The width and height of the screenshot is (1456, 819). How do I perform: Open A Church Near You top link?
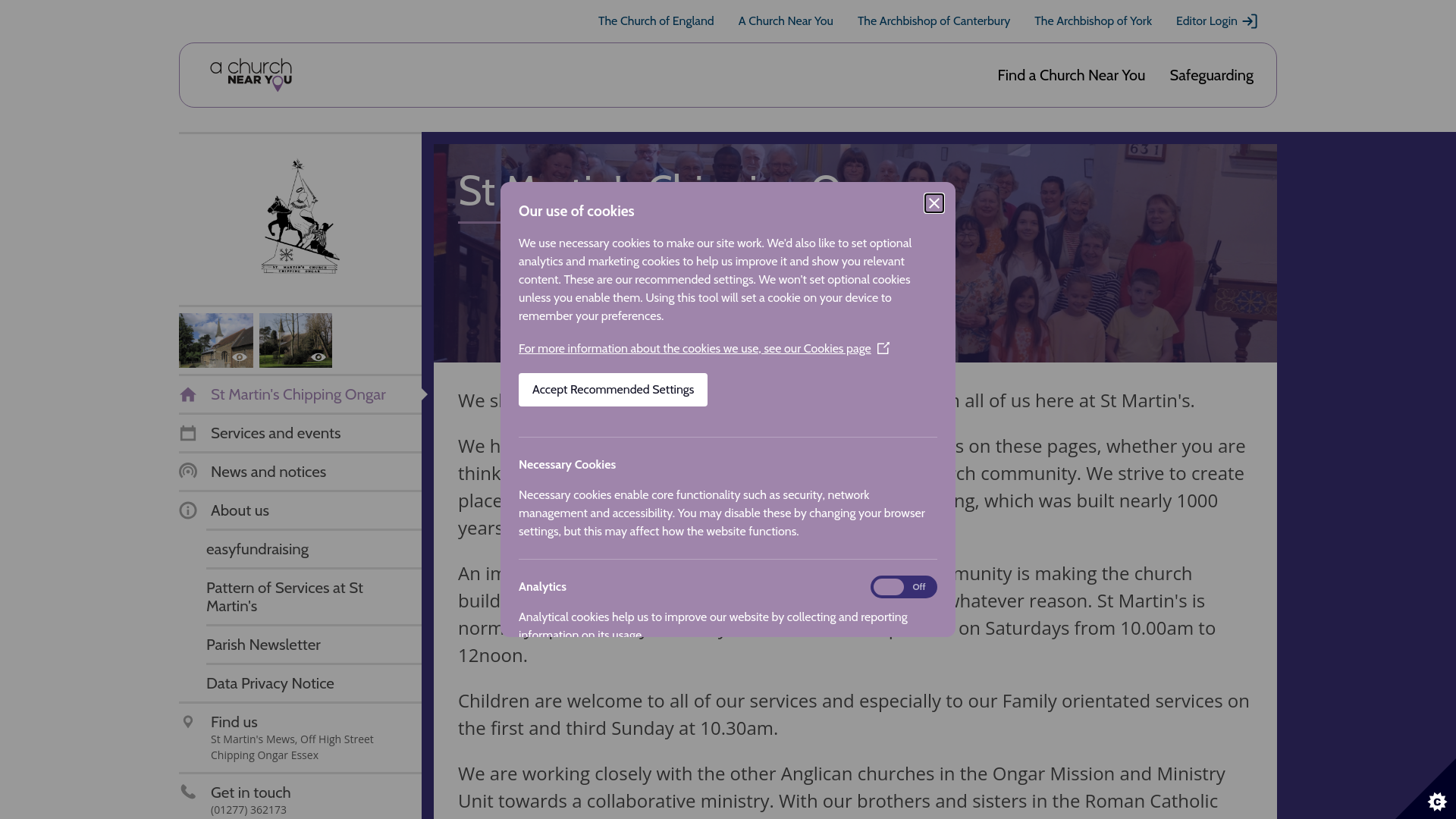tap(786, 21)
